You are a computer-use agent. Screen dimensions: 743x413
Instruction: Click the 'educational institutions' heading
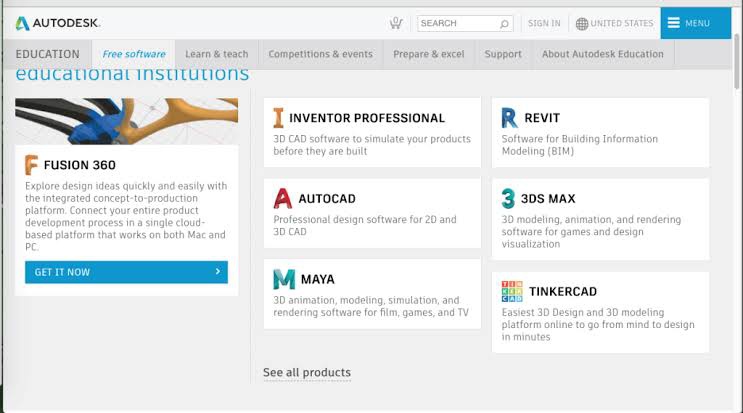click(132, 76)
